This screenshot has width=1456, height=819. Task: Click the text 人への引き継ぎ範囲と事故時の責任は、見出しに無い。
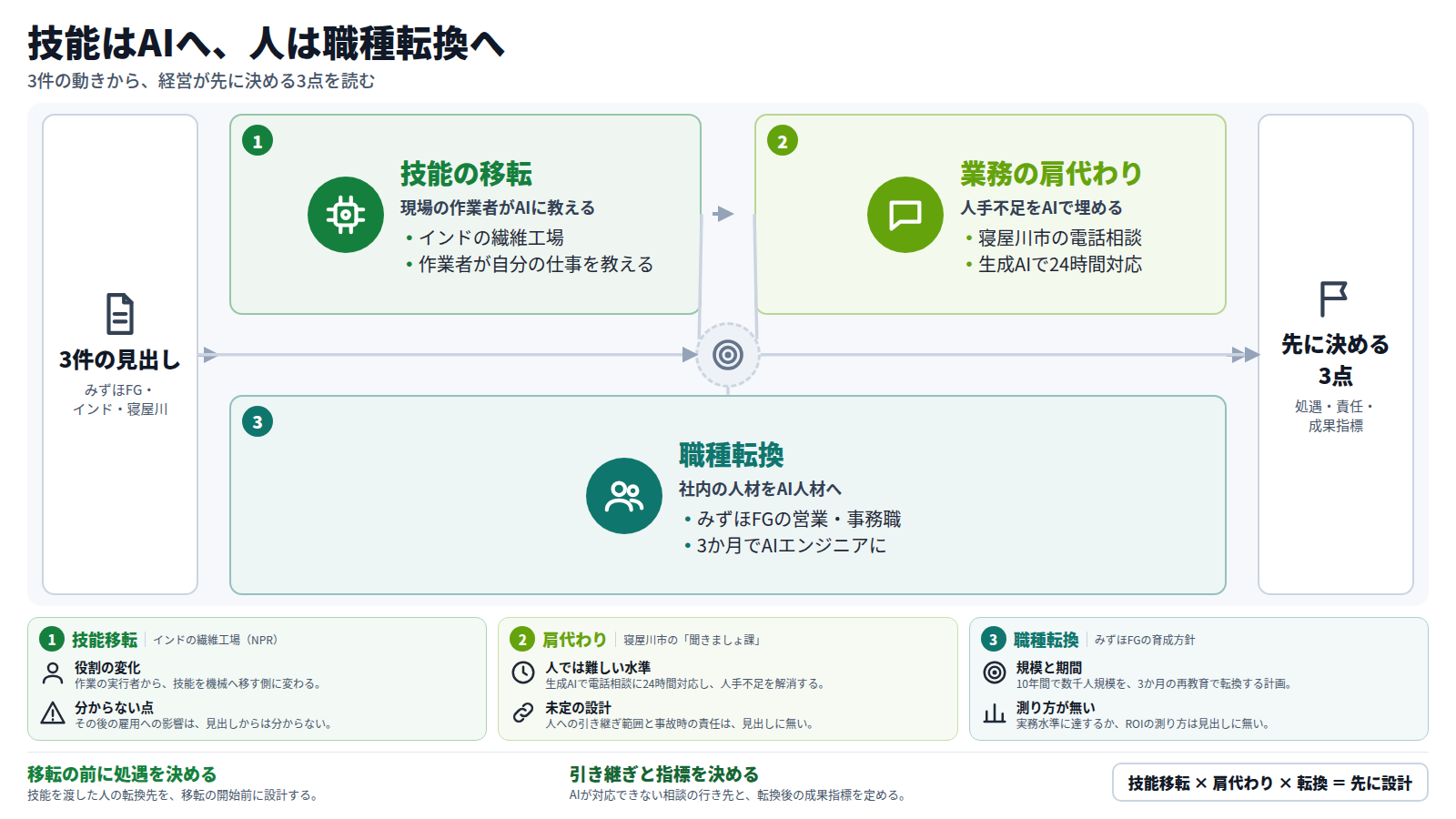(680, 723)
